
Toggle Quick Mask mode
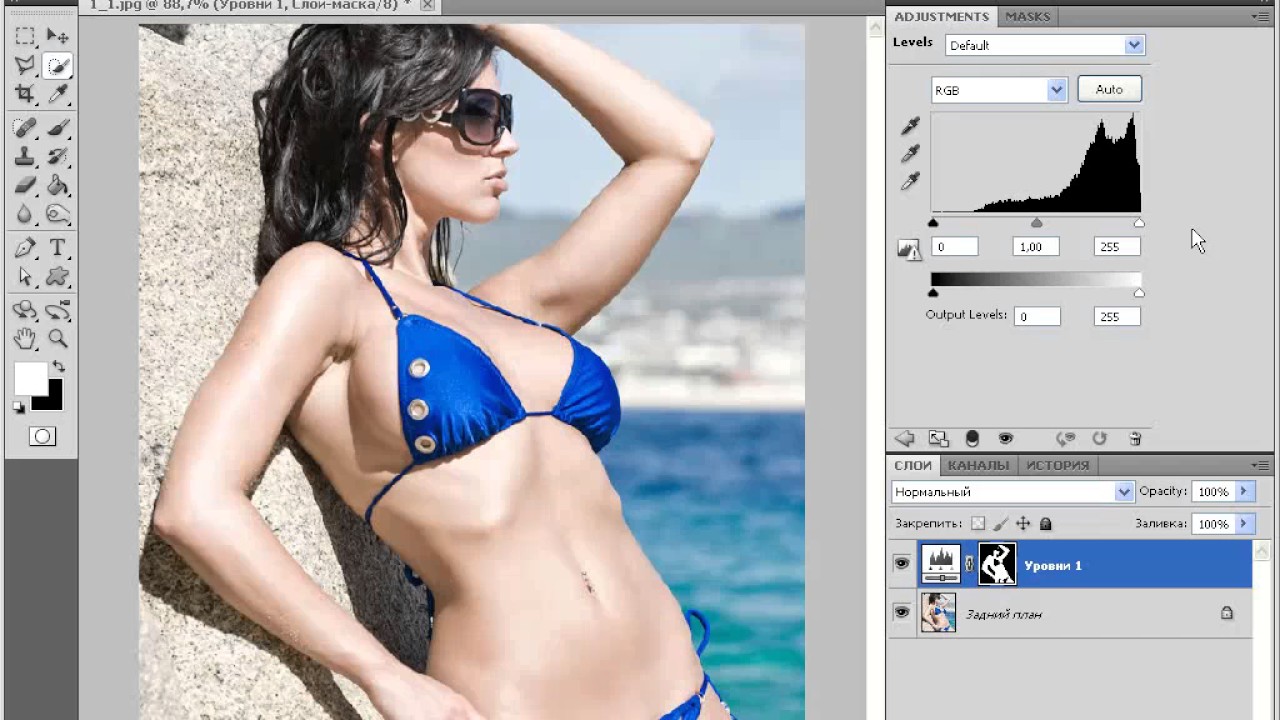coord(41,436)
